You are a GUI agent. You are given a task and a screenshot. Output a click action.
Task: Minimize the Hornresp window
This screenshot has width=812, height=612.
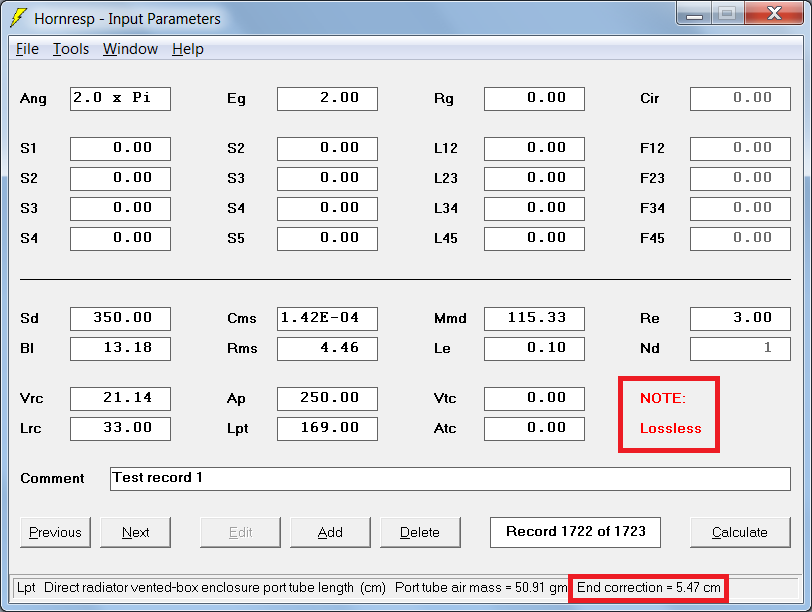coord(694,14)
